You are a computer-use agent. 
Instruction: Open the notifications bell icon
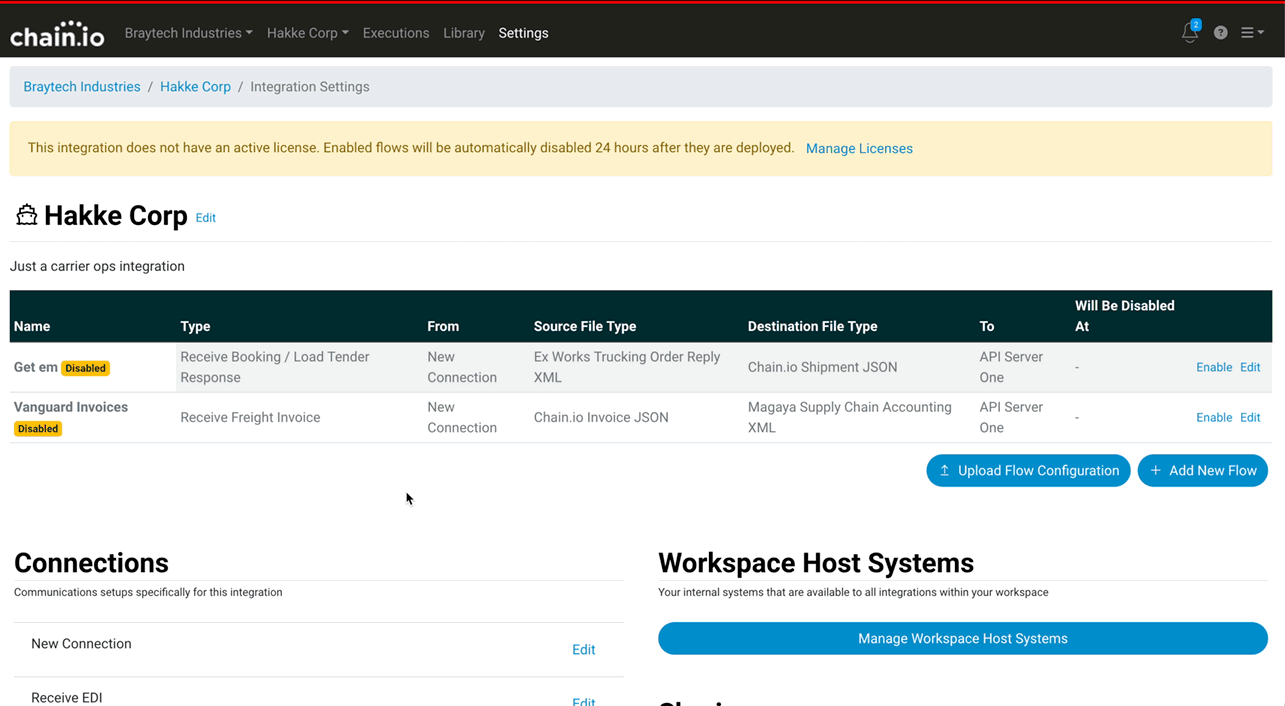[1189, 33]
